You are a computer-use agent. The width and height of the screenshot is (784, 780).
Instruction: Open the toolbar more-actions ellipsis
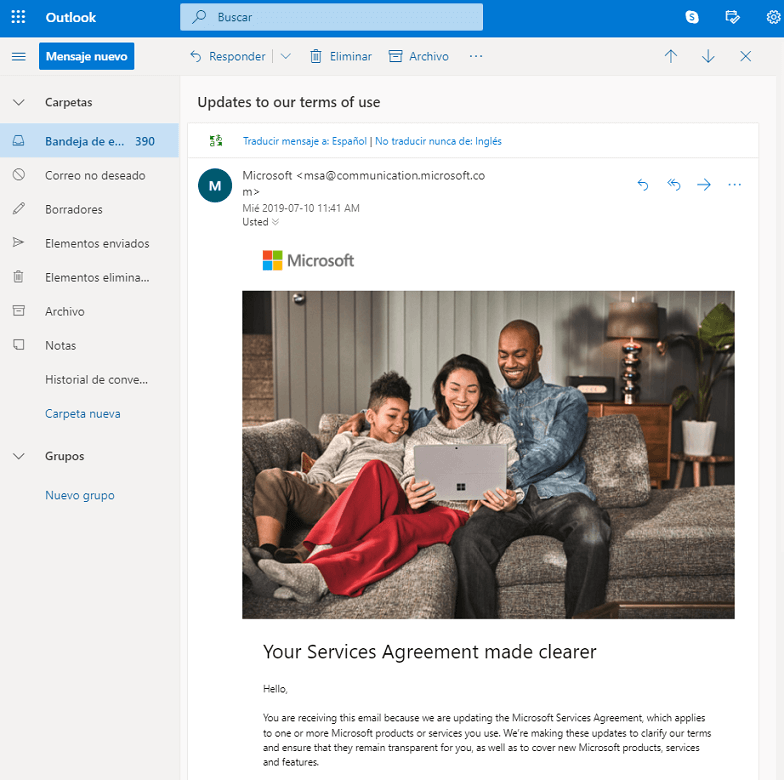476,56
